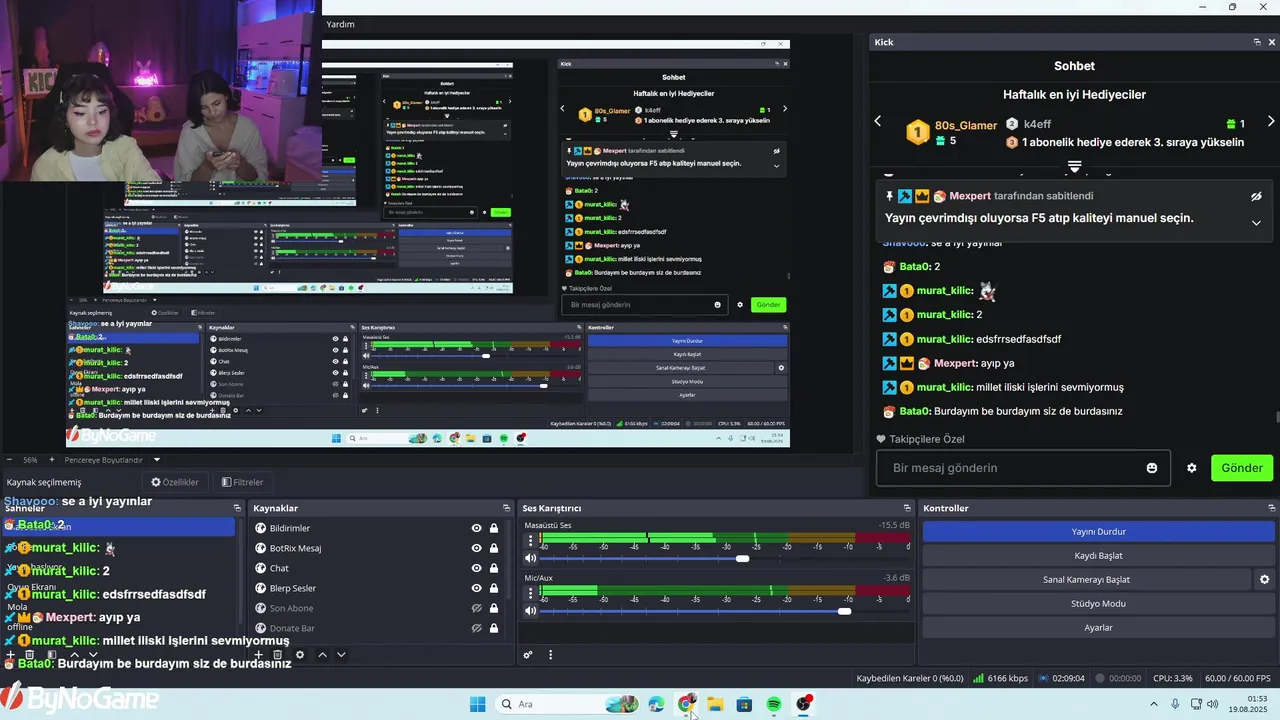Click the Windows Start button
The height and width of the screenshot is (720, 1280).
tap(478, 704)
